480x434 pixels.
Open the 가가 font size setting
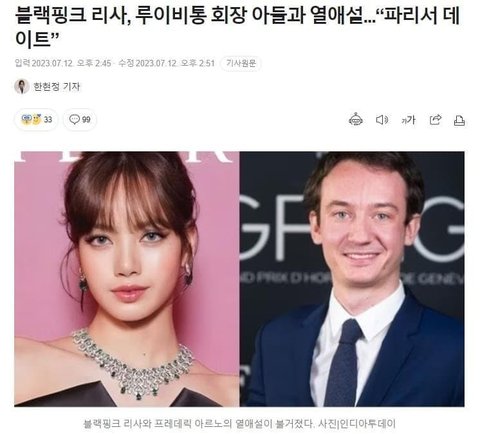click(x=408, y=120)
